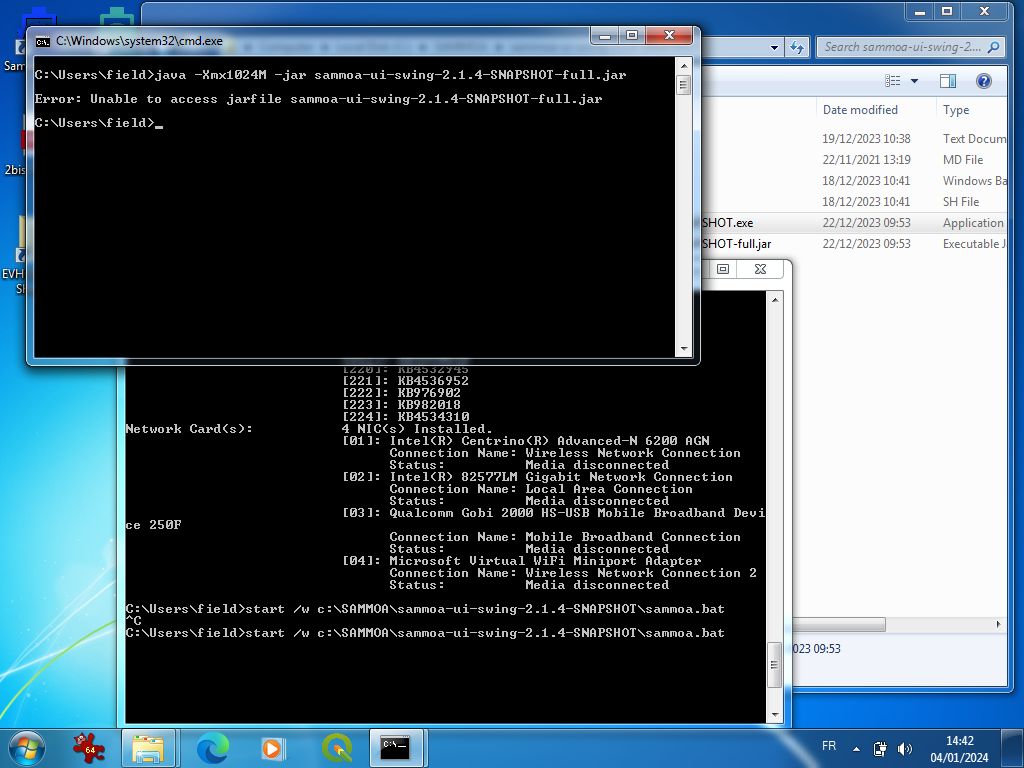Screen dimensions: 1024x768
Task: Switch to cmd.exe taskbar button
Action: 396,748
